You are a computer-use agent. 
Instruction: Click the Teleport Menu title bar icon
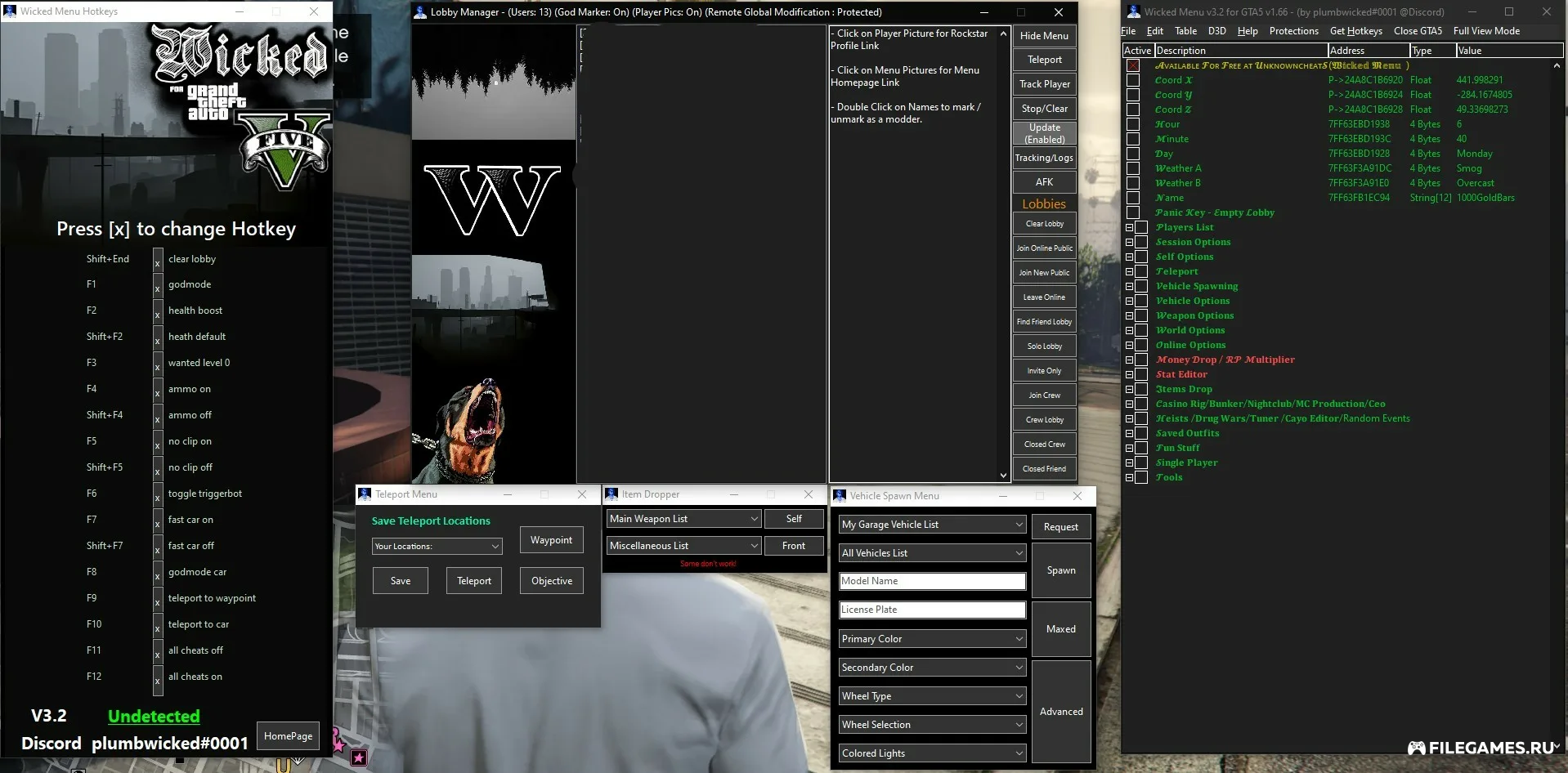coord(365,494)
